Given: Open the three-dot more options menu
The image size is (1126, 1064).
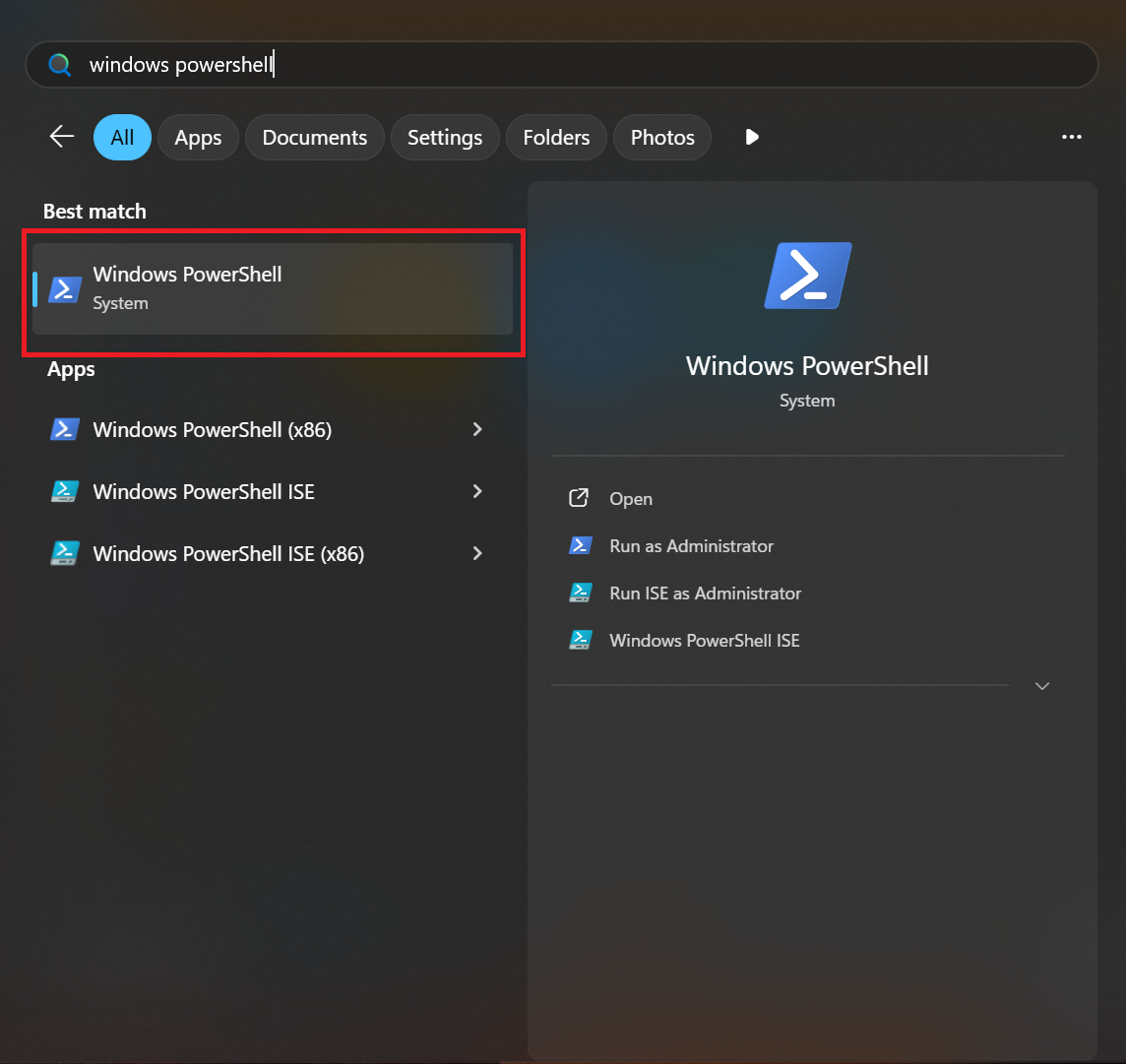Looking at the screenshot, I should click(x=1072, y=137).
